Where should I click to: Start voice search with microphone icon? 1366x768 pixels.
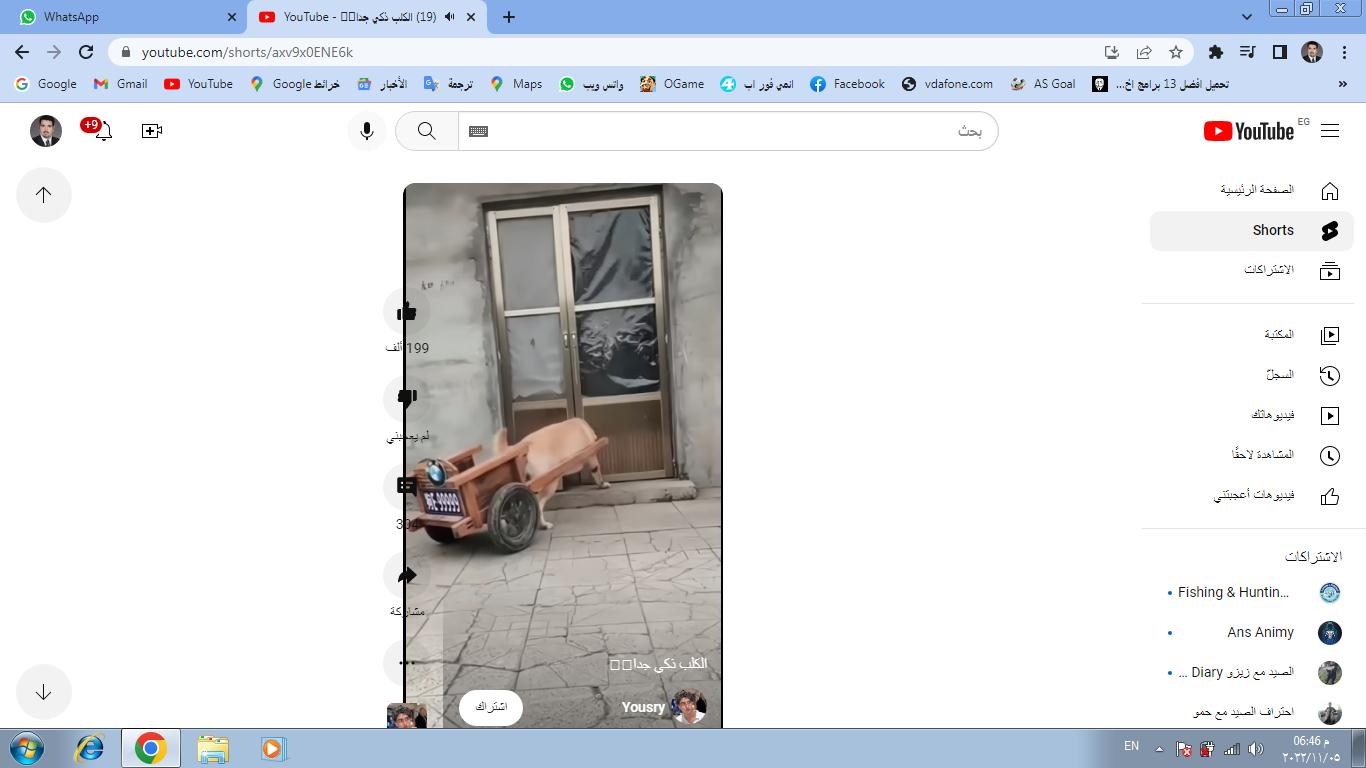coord(367,131)
